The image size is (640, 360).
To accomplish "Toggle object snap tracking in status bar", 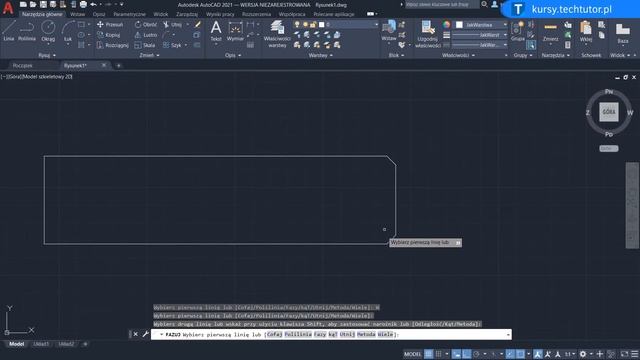I will point(509,354).
